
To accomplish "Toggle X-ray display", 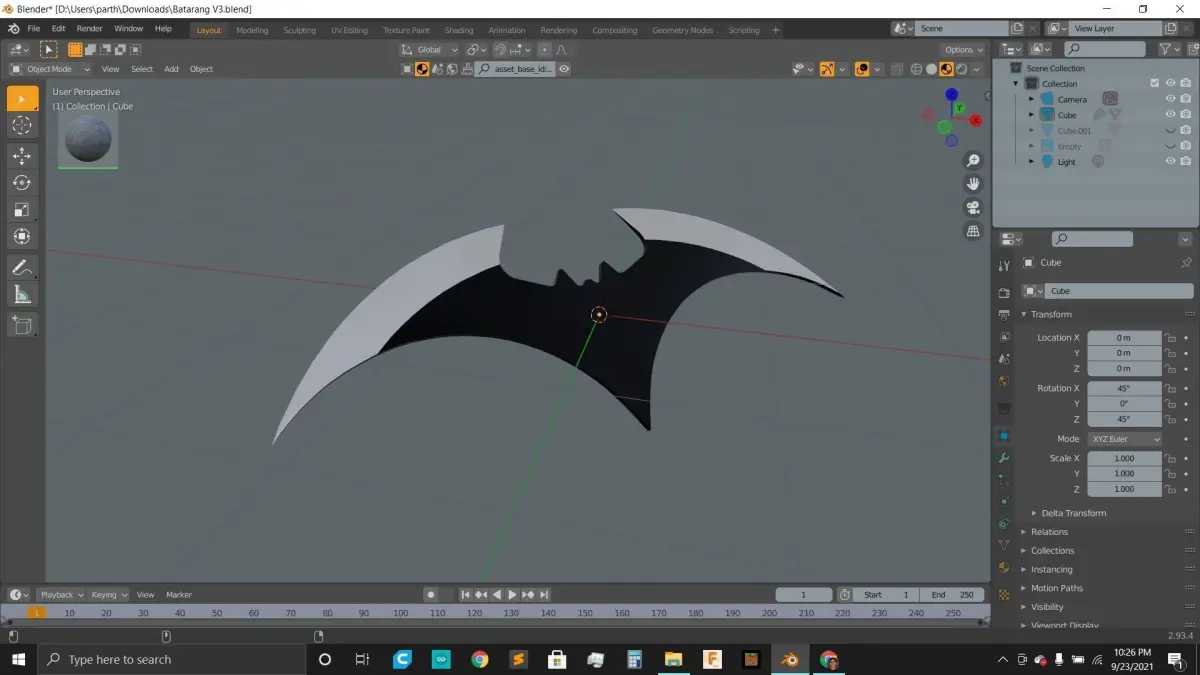I will point(896,69).
